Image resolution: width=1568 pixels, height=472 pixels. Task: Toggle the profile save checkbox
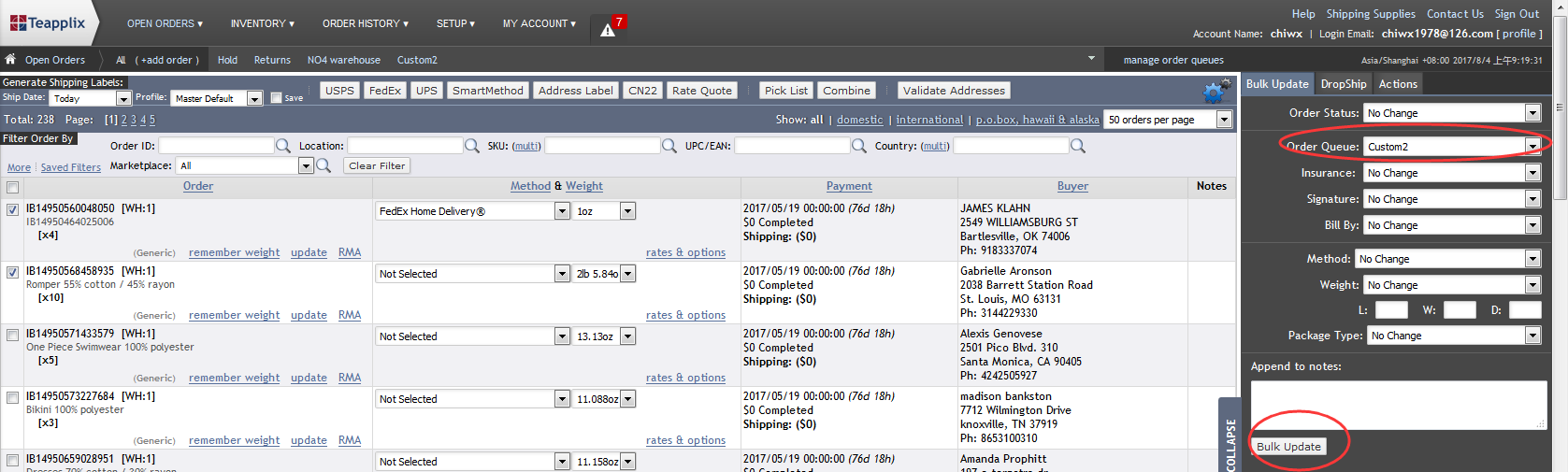[276, 97]
